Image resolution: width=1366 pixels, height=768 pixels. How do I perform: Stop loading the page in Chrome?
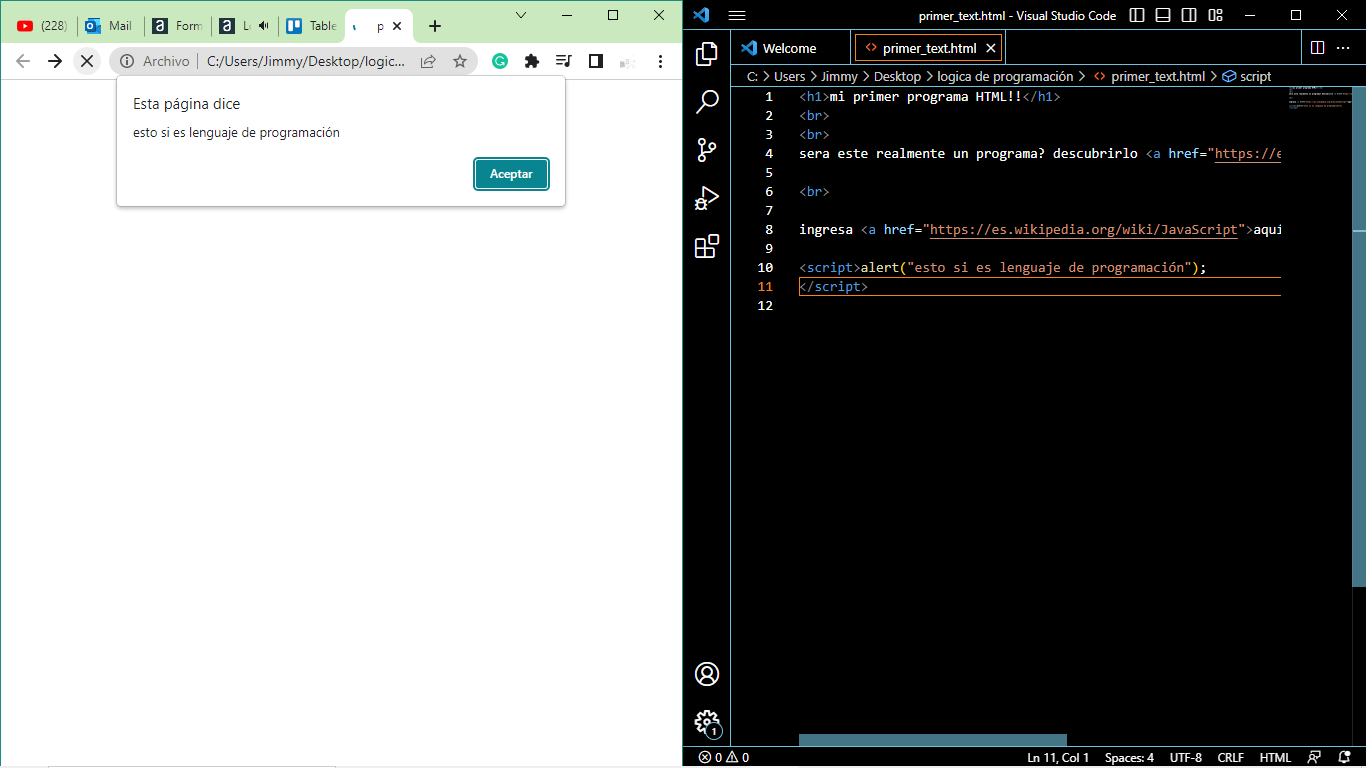[87, 61]
